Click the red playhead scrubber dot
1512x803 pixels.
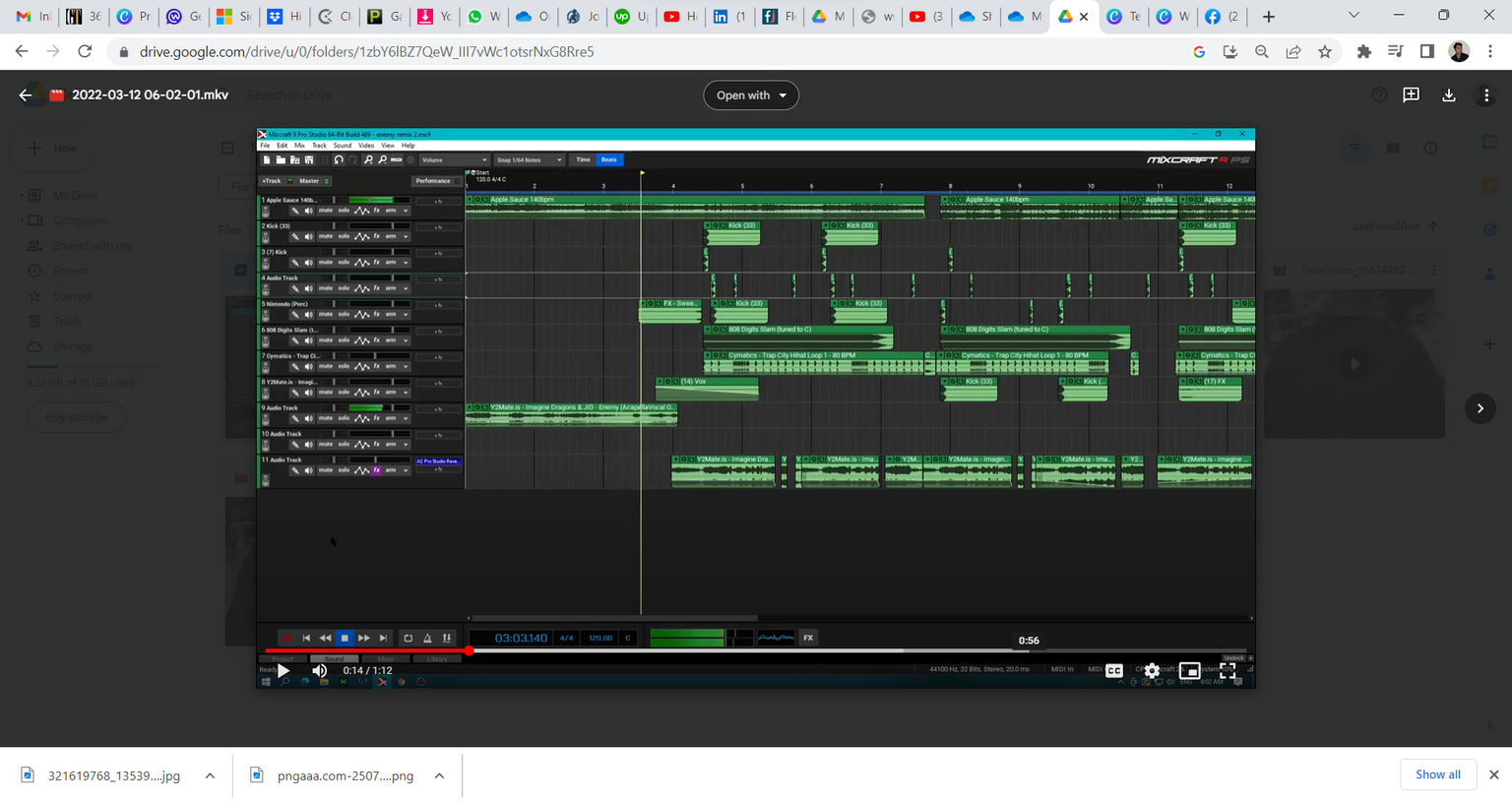point(469,650)
